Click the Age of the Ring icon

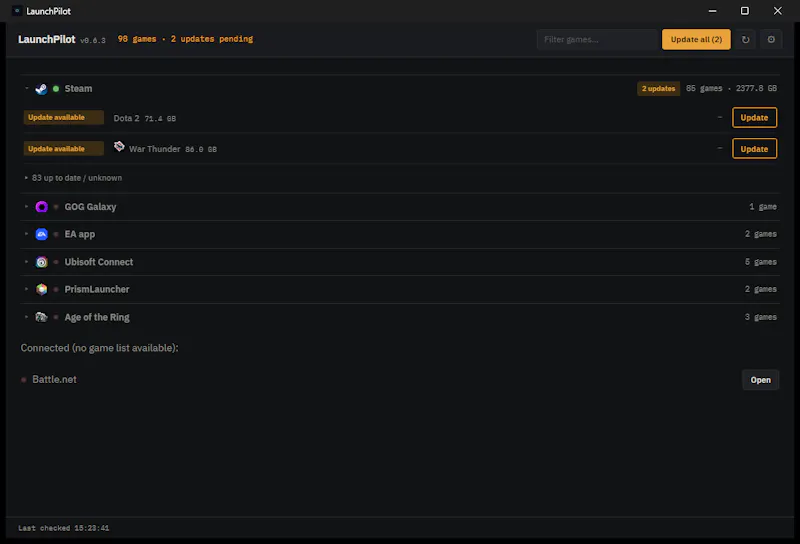41,317
